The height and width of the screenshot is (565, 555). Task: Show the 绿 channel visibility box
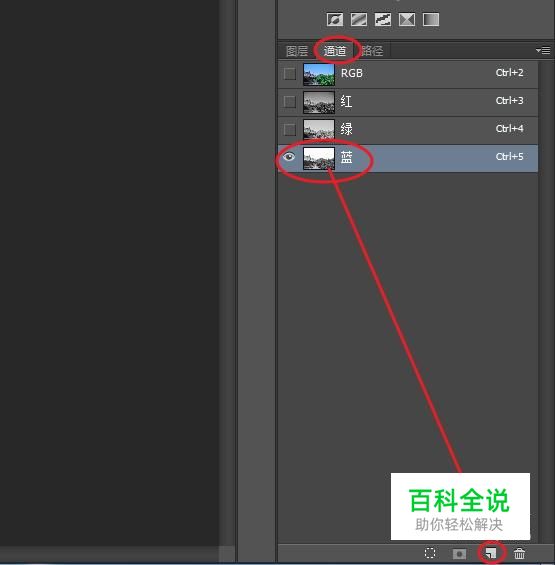(x=290, y=129)
